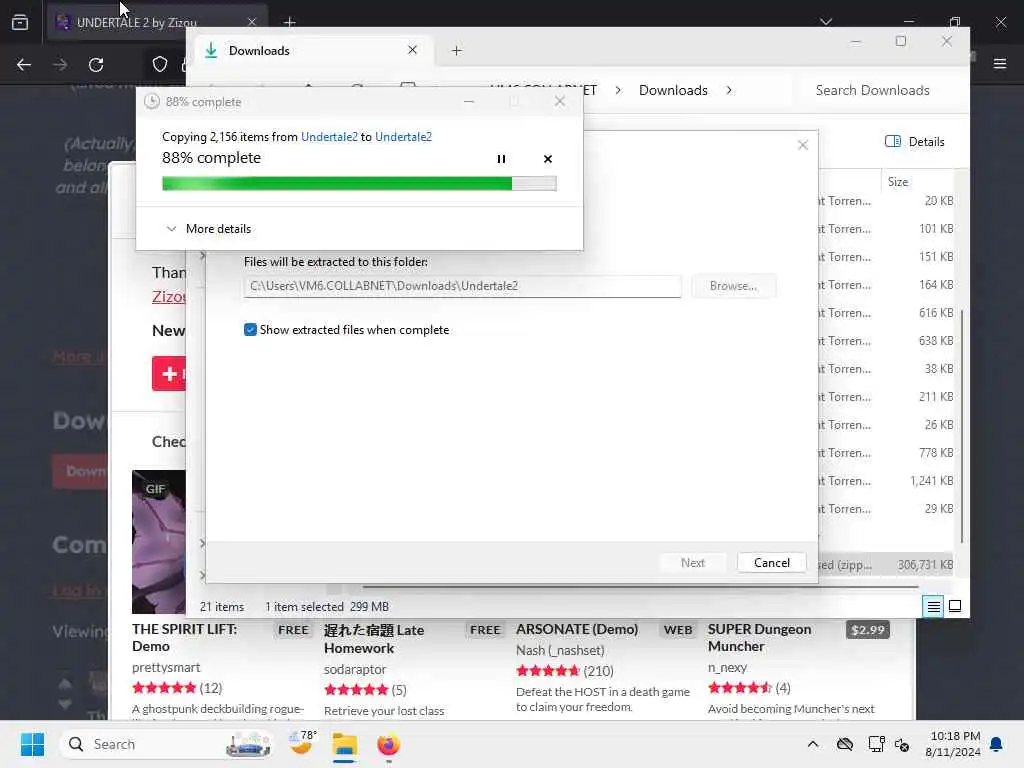
Task: Open SUPER Dungeon Muncher game link
Action: tap(760, 637)
